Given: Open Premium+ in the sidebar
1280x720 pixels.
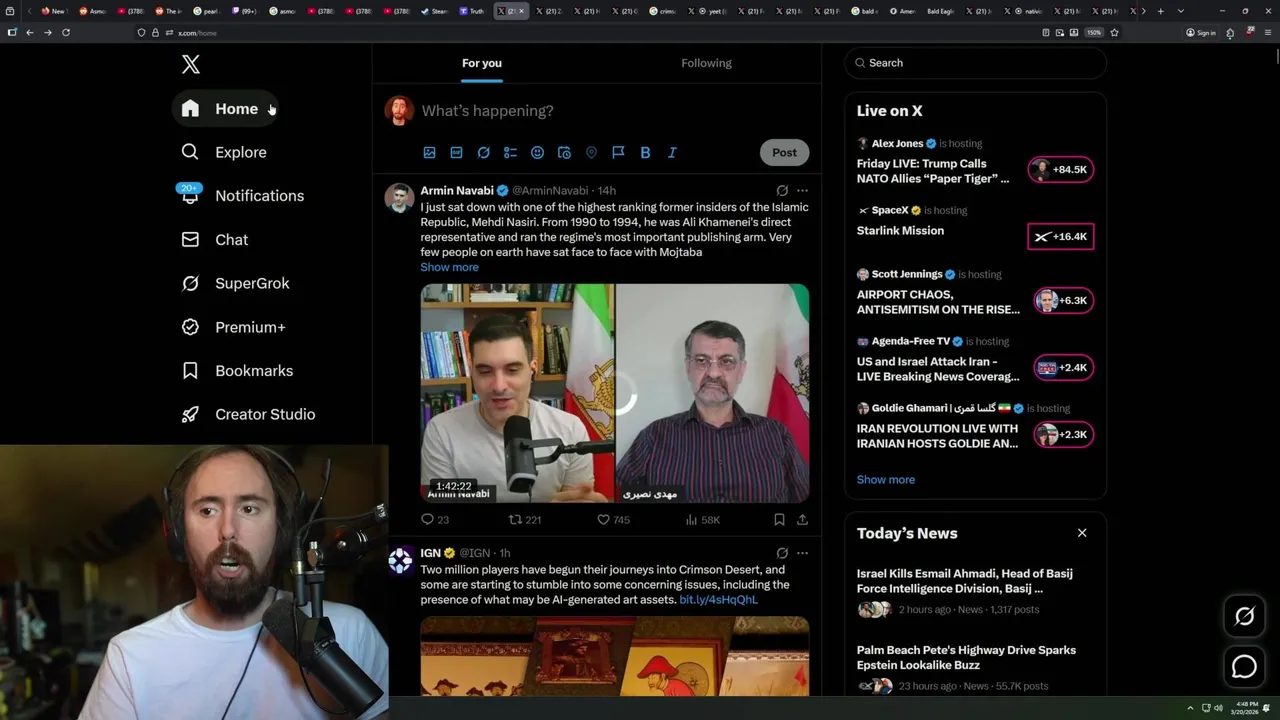Looking at the screenshot, I should pos(233,327).
